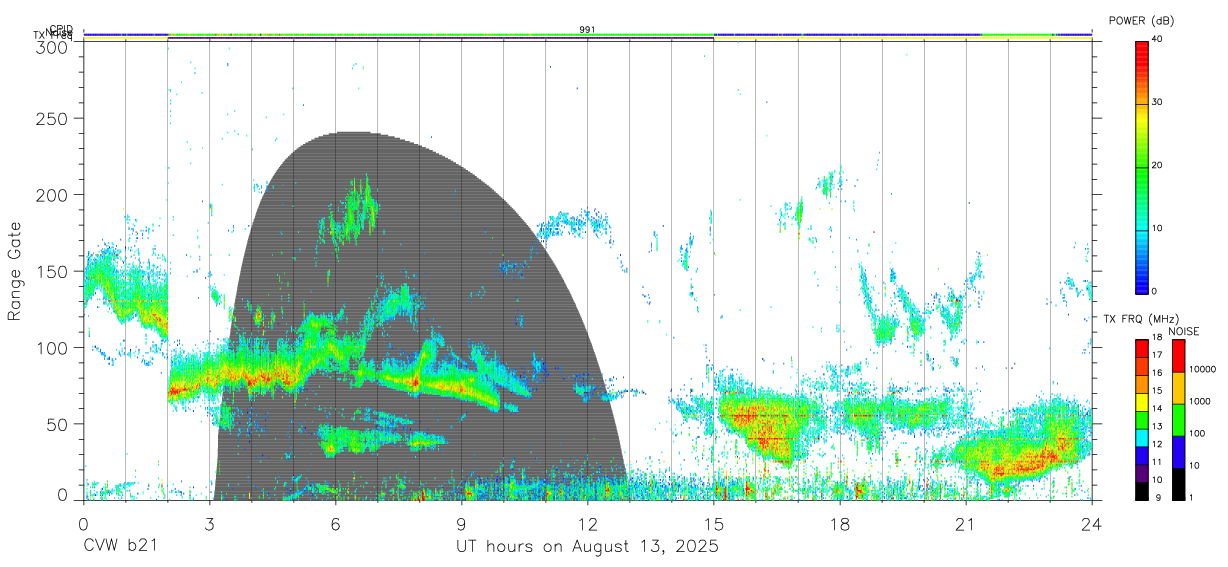
Task: Click the 40 tick on the power scale
Action: pyautogui.click(x=1156, y=39)
